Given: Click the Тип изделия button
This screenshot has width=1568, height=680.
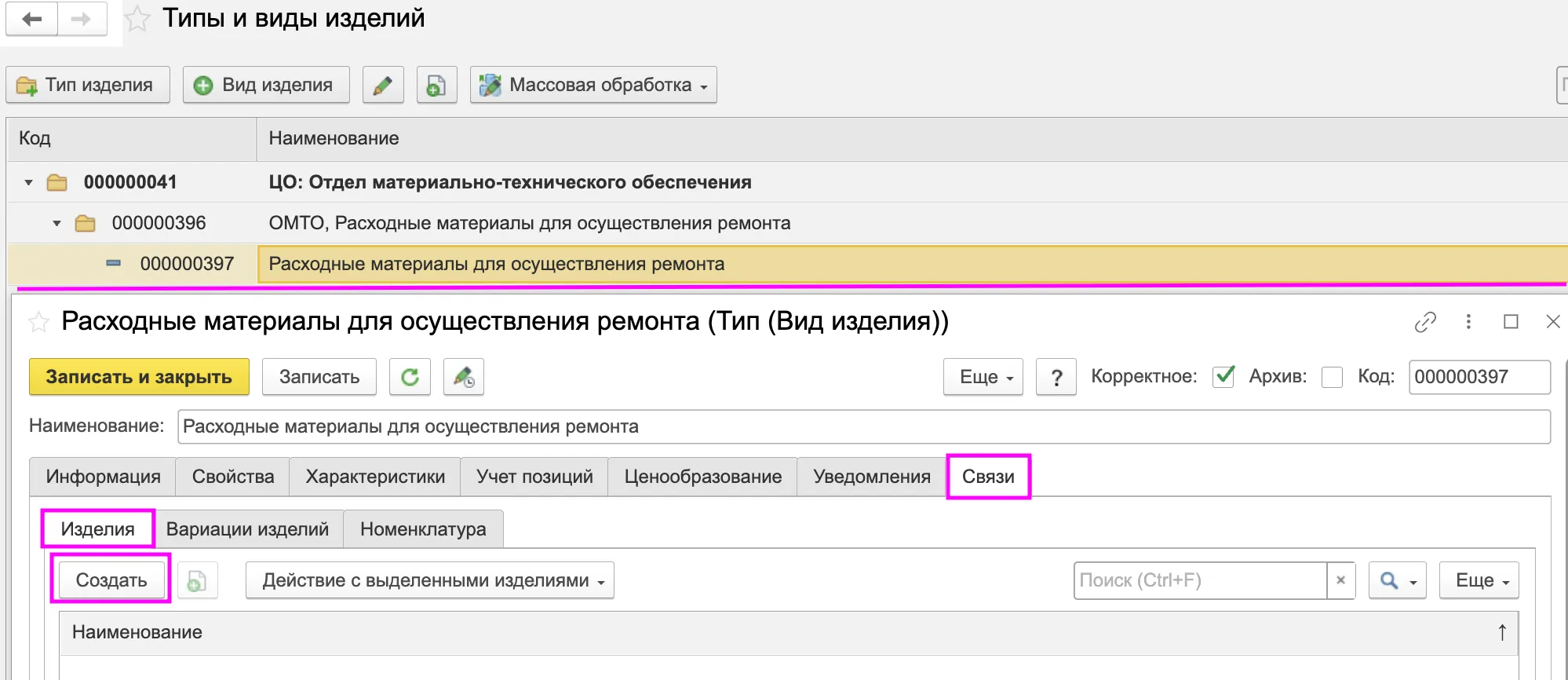Looking at the screenshot, I should (x=88, y=85).
